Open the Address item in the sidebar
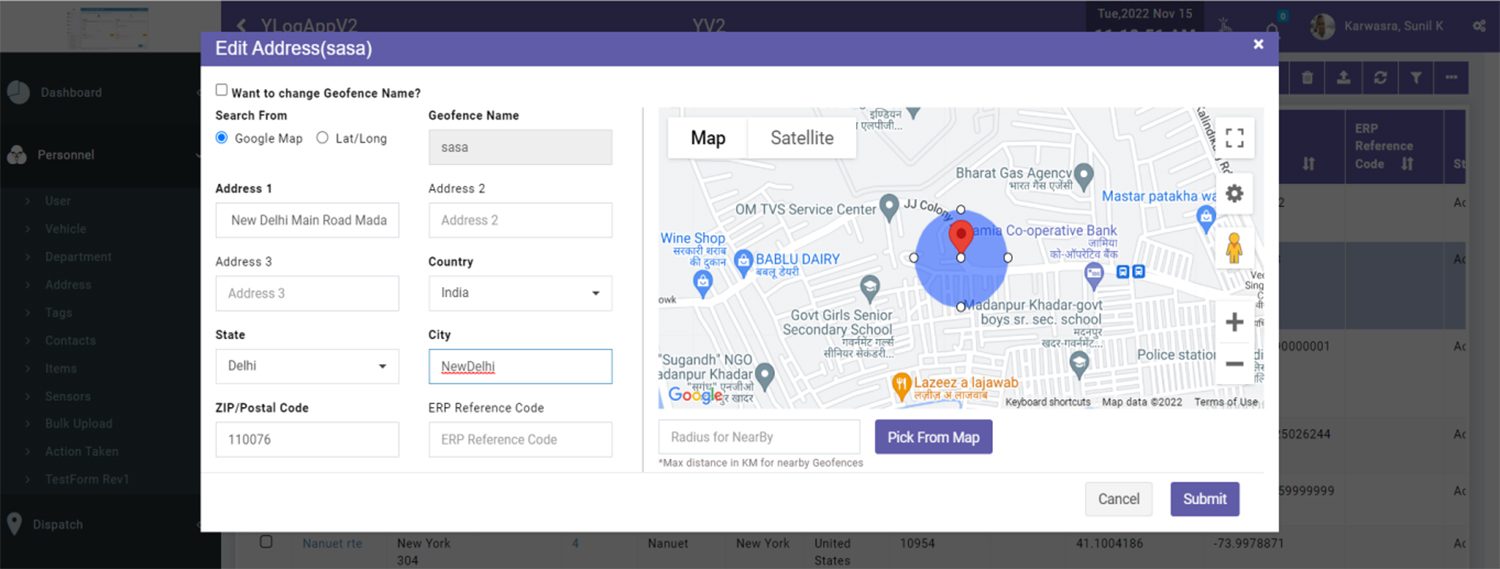The width and height of the screenshot is (1500, 569). point(68,285)
